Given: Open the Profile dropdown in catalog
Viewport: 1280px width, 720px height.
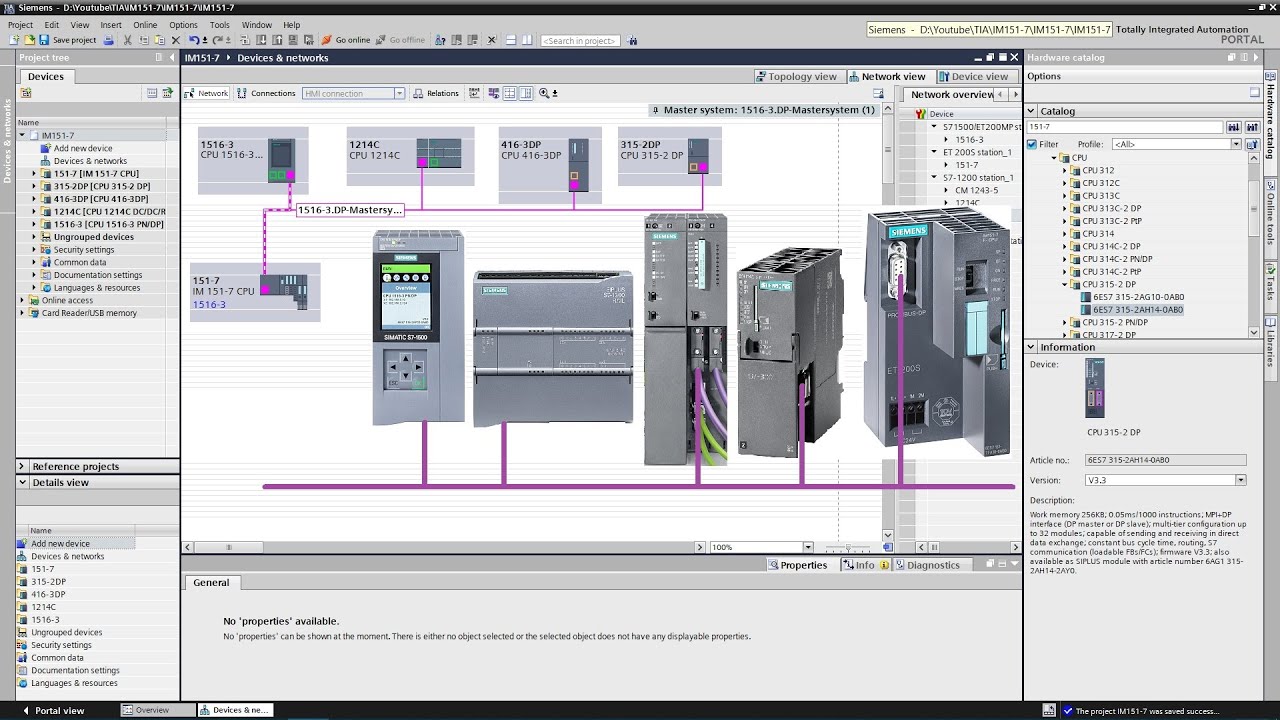Looking at the screenshot, I should pyautogui.click(x=1236, y=144).
